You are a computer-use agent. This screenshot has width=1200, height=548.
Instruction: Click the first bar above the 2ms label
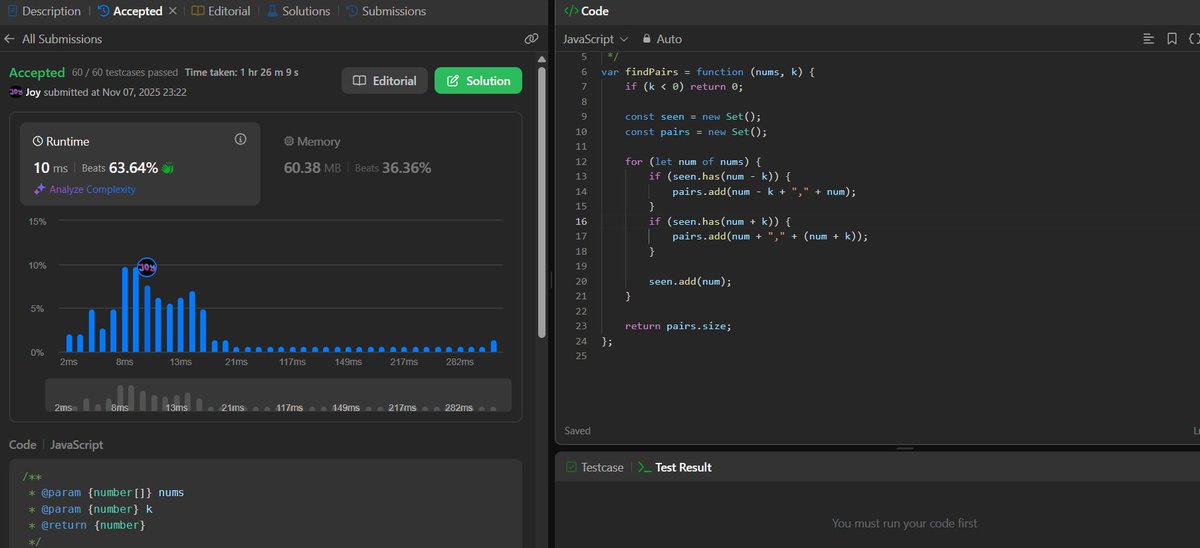click(69, 344)
